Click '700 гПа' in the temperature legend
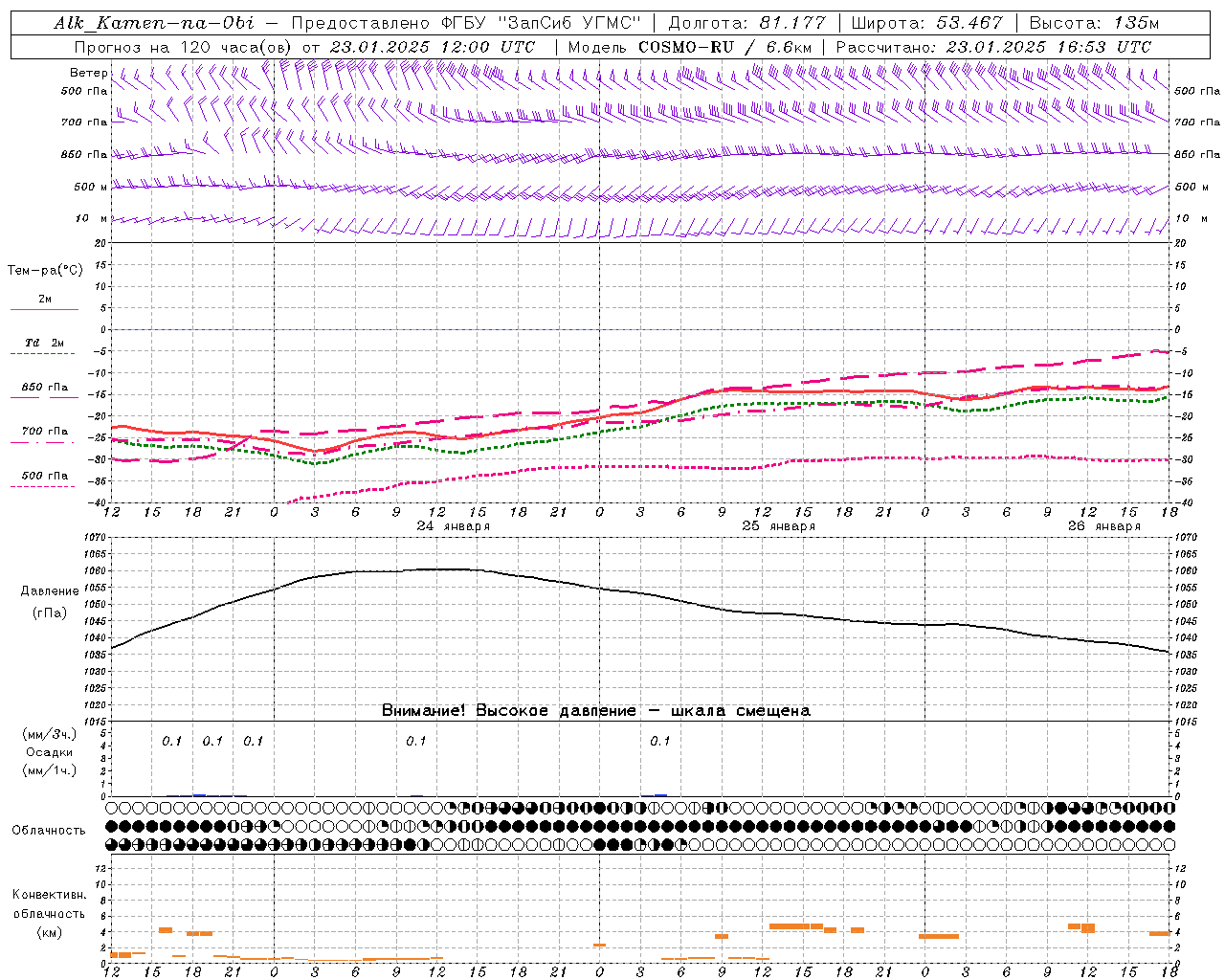The height and width of the screenshot is (980, 1225). [45, 432]
